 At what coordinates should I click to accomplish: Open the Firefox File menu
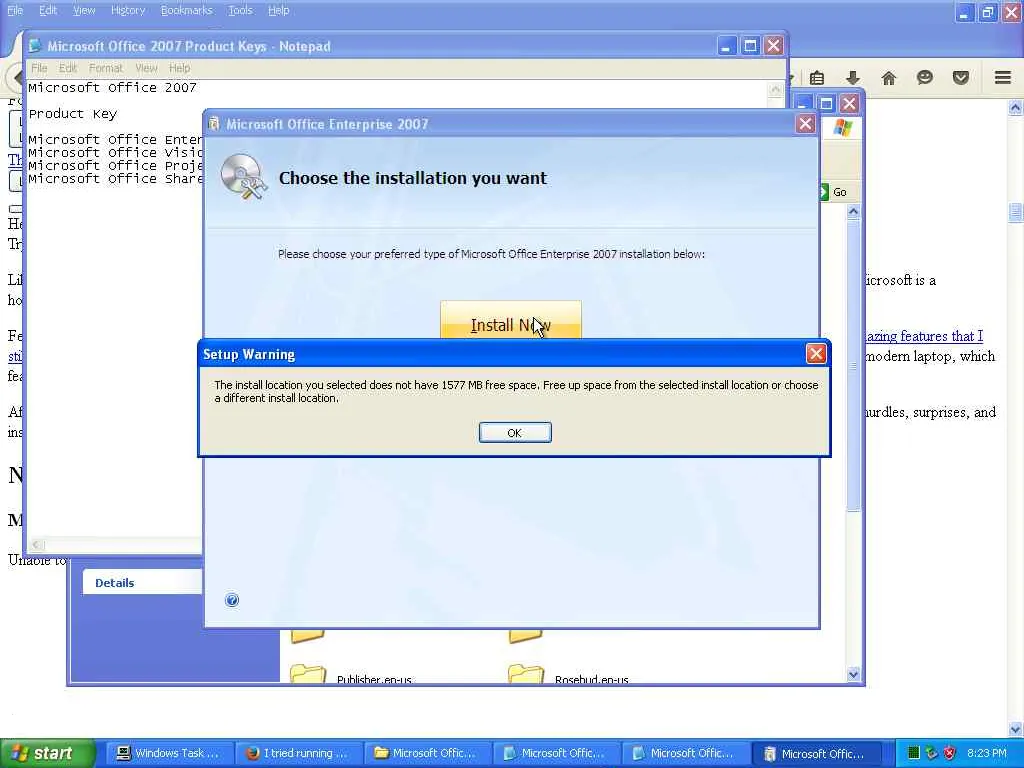[x=15, y=10]
